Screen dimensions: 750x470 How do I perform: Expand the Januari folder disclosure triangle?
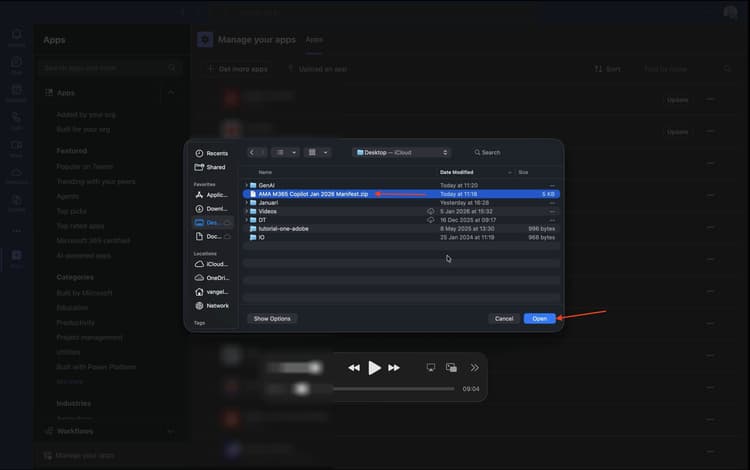(x=246, y=203)
